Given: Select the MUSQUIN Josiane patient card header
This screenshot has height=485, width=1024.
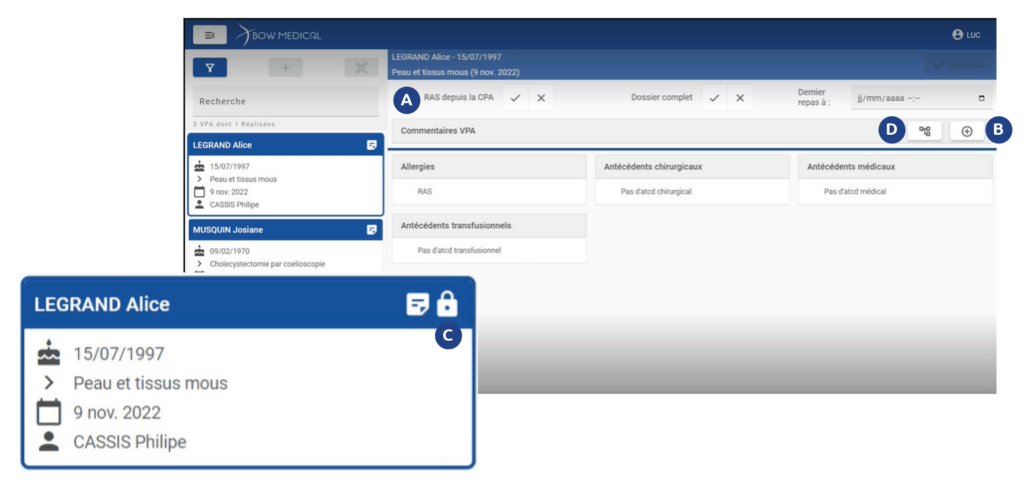Looking at the screenshot, I should tap(285, 230).
